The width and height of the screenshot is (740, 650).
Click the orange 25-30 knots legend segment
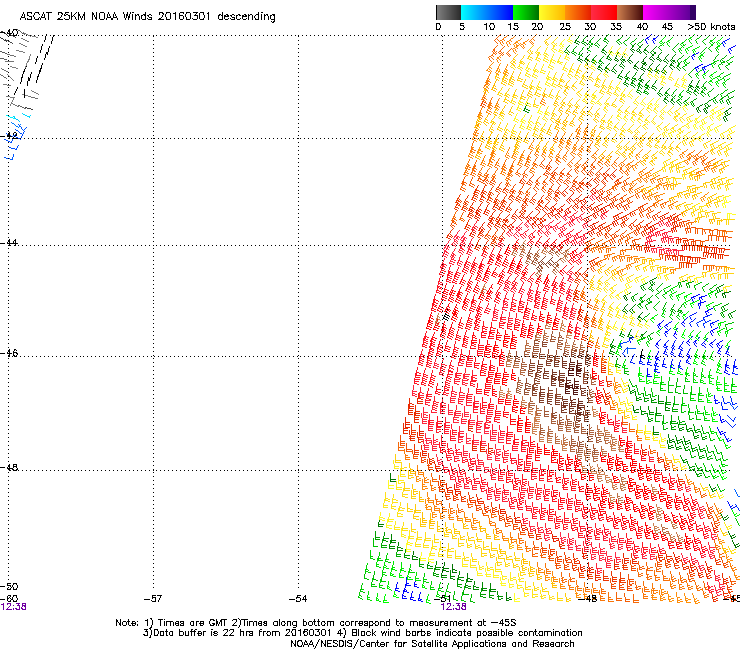click(578, 12)
